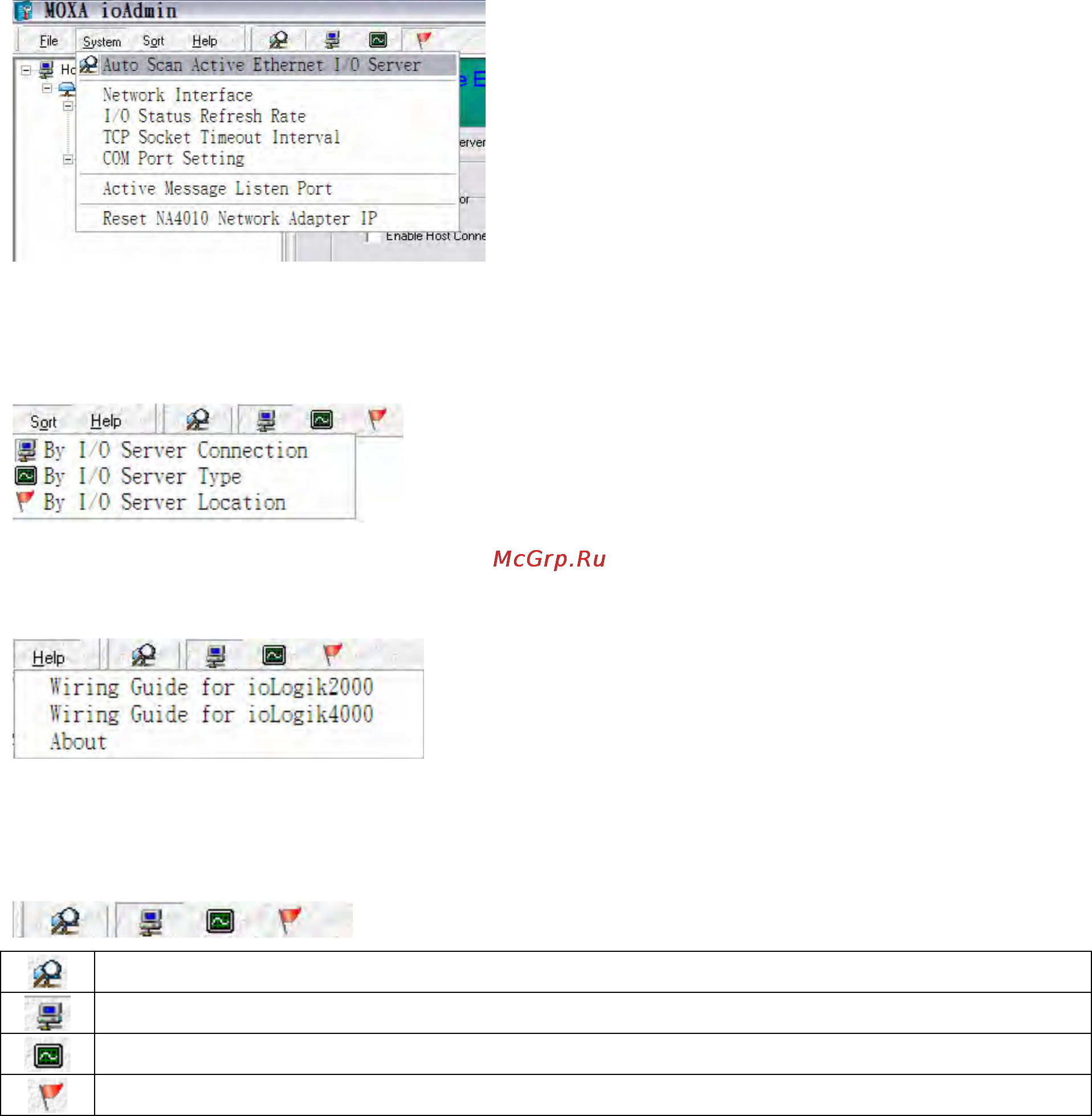This screenshot has width=1092, height=1116.
Task: Open the Sort menu in the top ioAdmin window
Action: pos(153,40)
